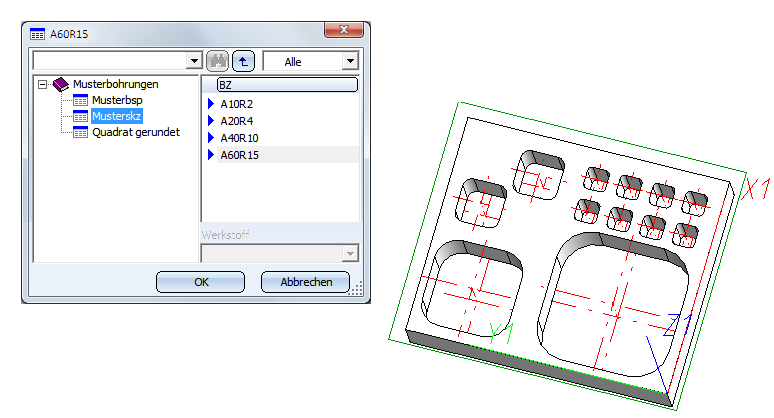The image size is (774, 418).
Task: Click the Quadrat gerundet table icon
Action: (x=80, y=132)
